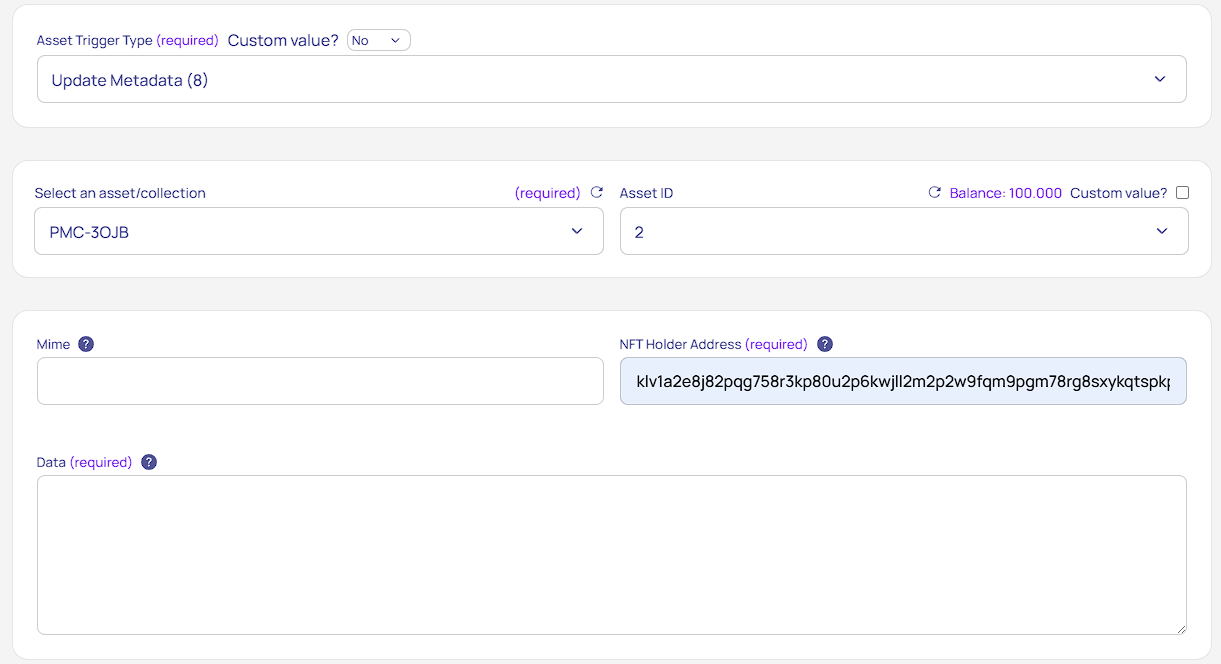Screen dimensions: 1221x664
Task: Expand the Asset ID dropdown showing 2
Action: pos(903,232)
